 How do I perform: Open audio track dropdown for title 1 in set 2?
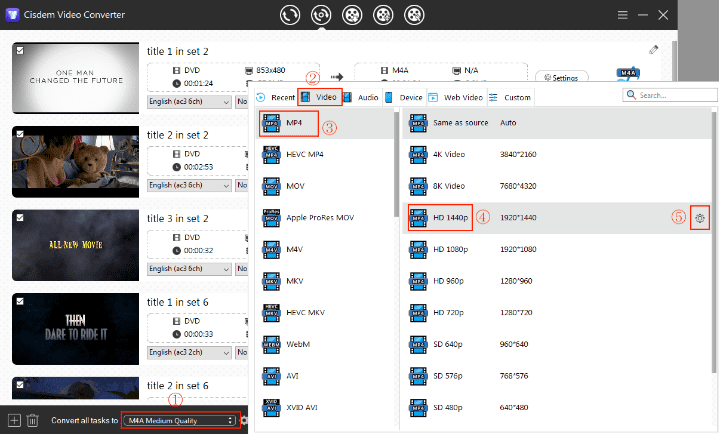click(189, 102)
